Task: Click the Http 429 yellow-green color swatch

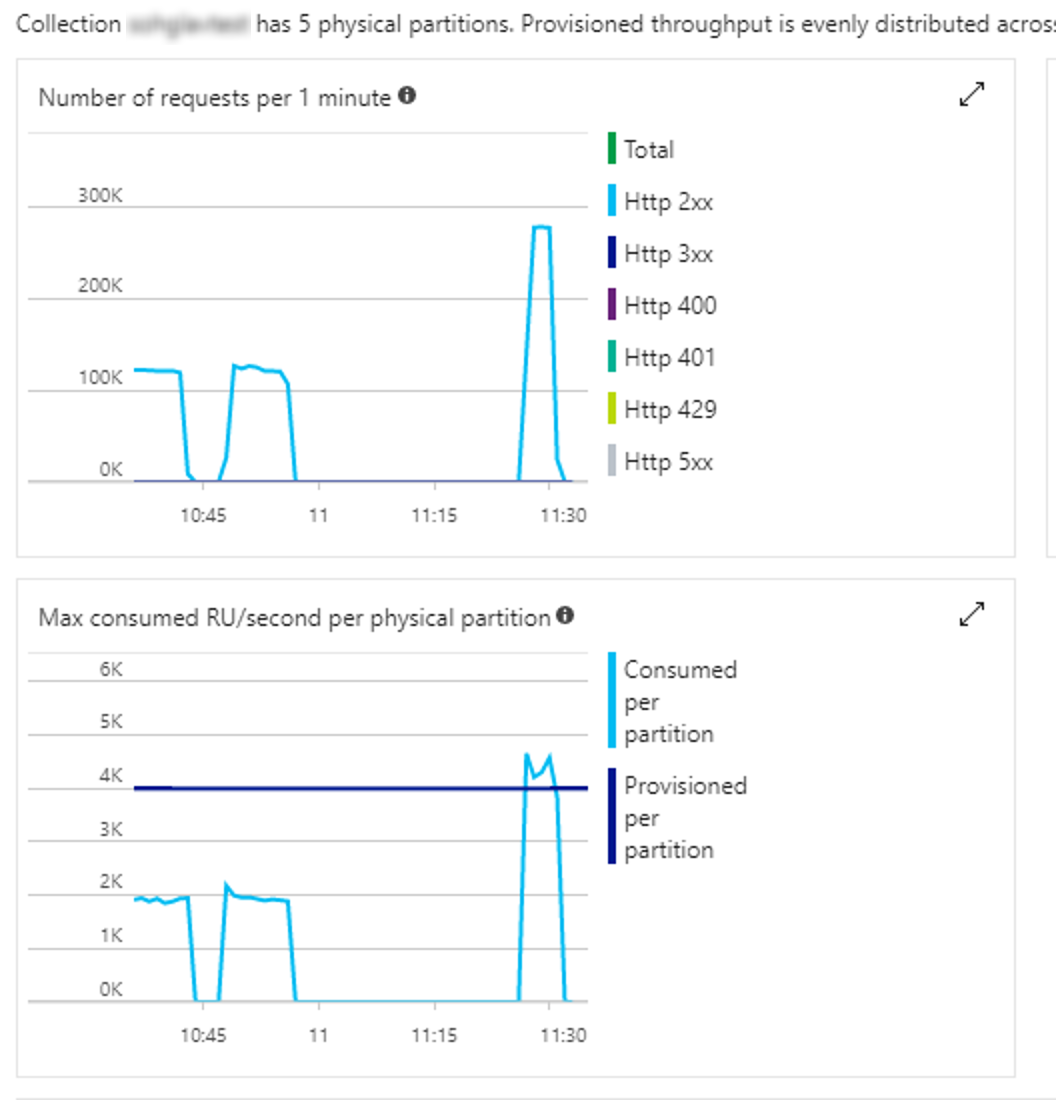Action: click(612, 408)
